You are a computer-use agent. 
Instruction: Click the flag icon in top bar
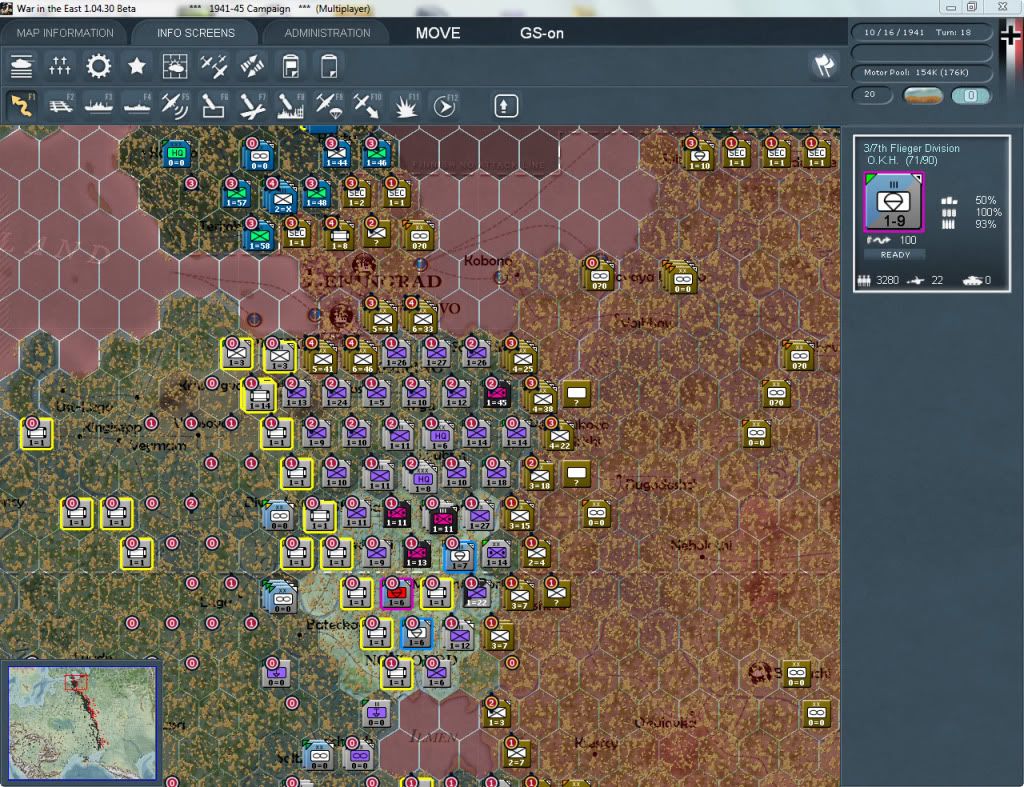pos(824,65)
